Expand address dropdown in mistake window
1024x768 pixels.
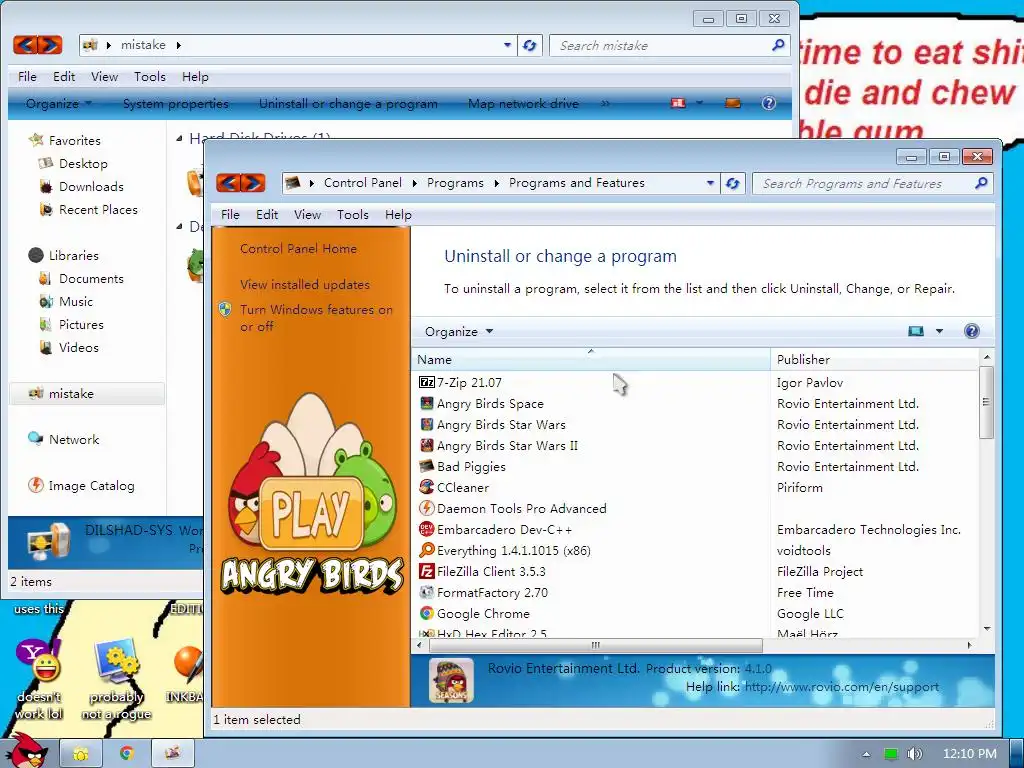[507, 46]
